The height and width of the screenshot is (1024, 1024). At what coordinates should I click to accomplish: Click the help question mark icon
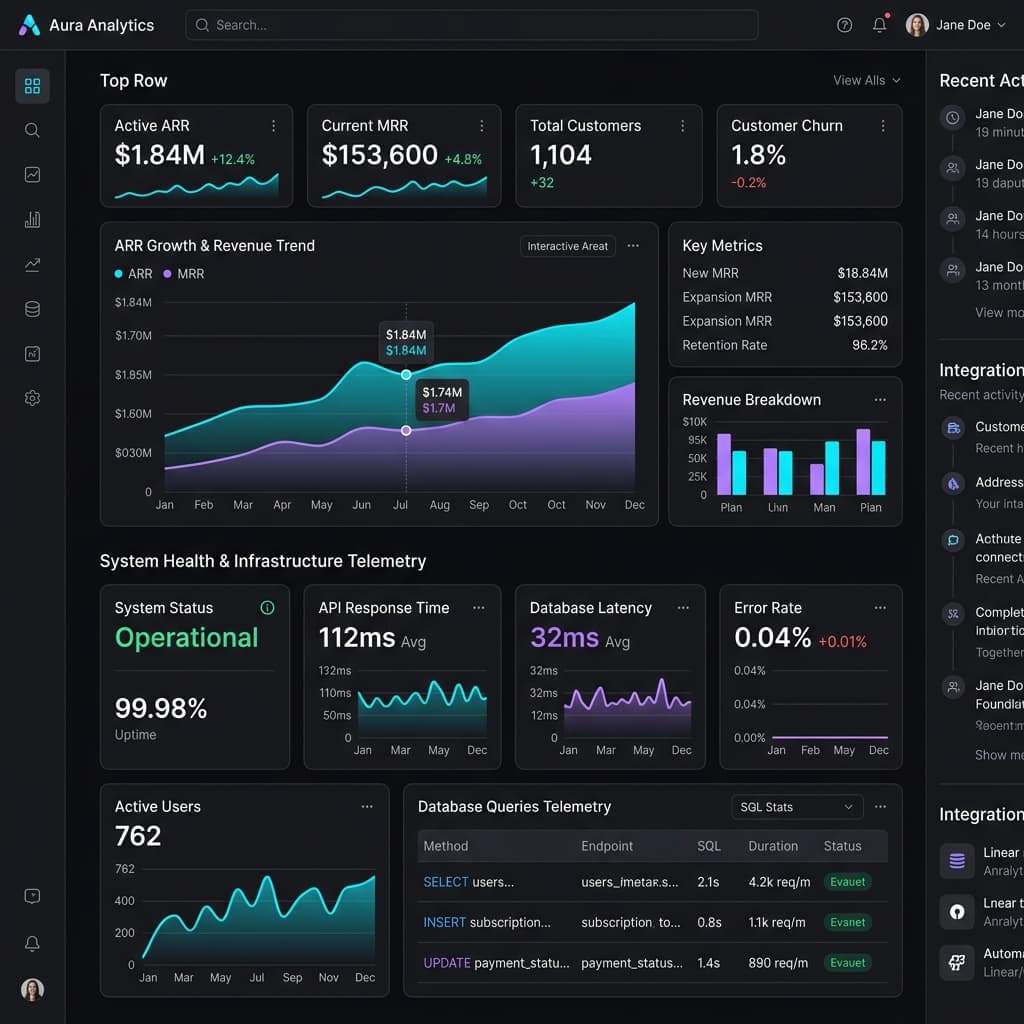pyautogui.click(x=844, y=25)
